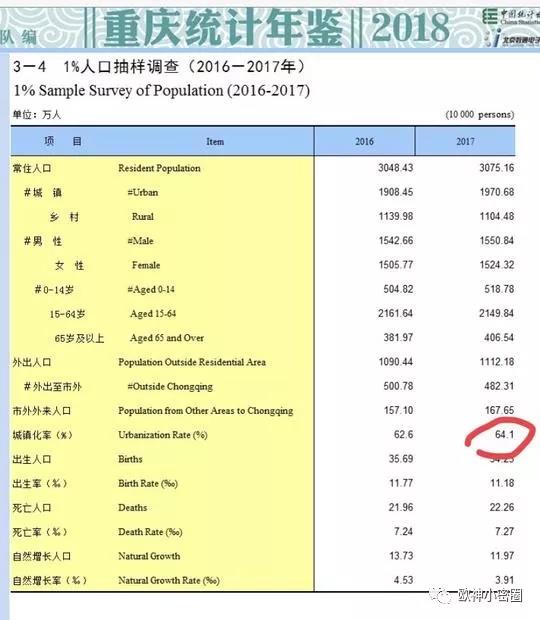Select value 1090.44 in 2016 column

tap(395, 362)
